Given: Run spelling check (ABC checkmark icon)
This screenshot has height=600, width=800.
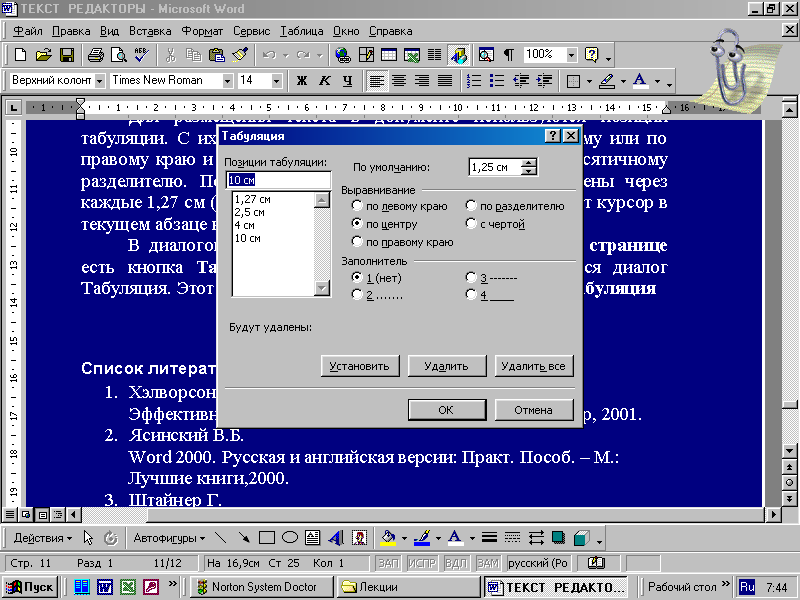Looking at the screenshot, I should 141,54.
